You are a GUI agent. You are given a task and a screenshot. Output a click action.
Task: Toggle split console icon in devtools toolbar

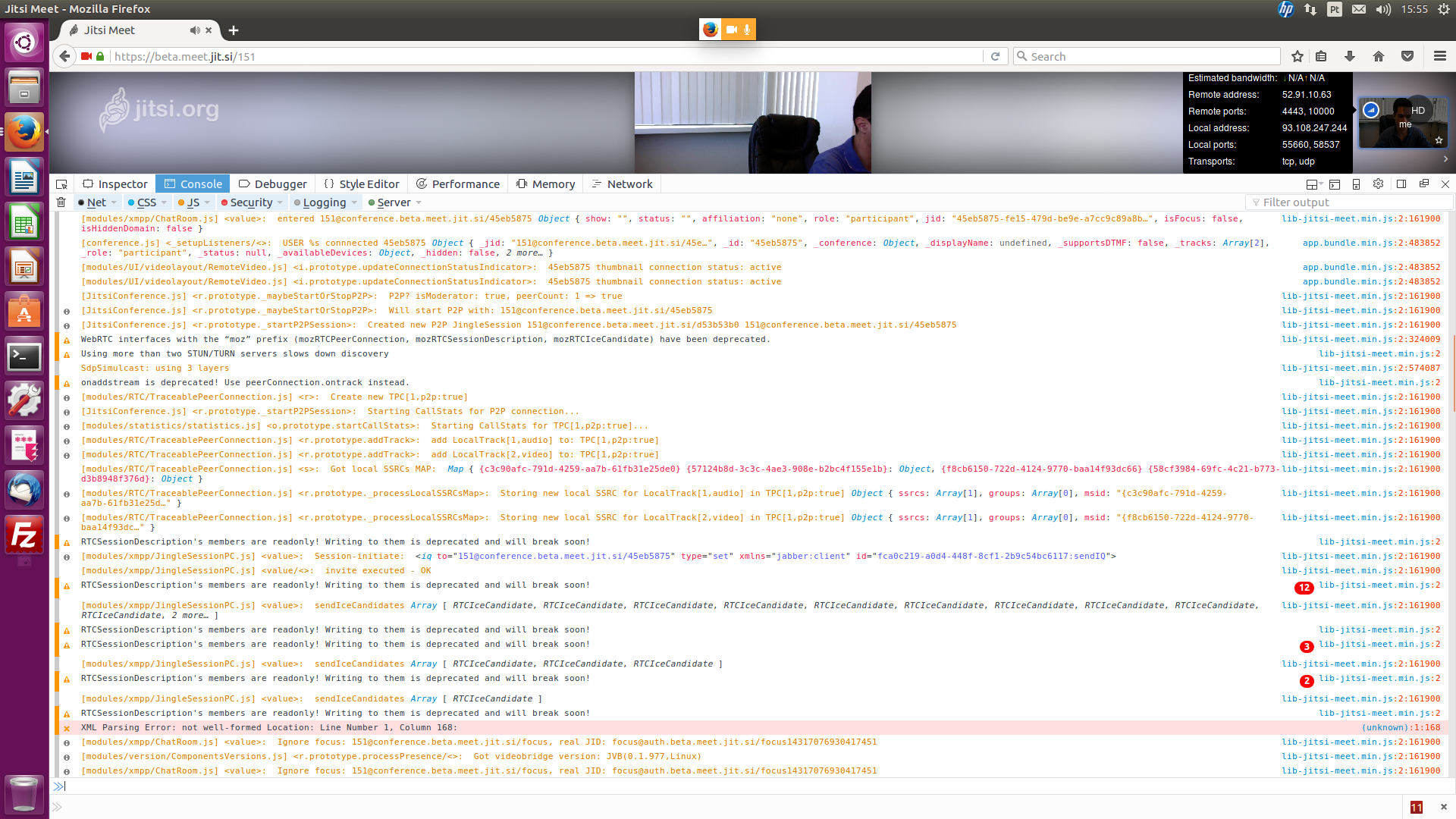[x=1335, y=184]
